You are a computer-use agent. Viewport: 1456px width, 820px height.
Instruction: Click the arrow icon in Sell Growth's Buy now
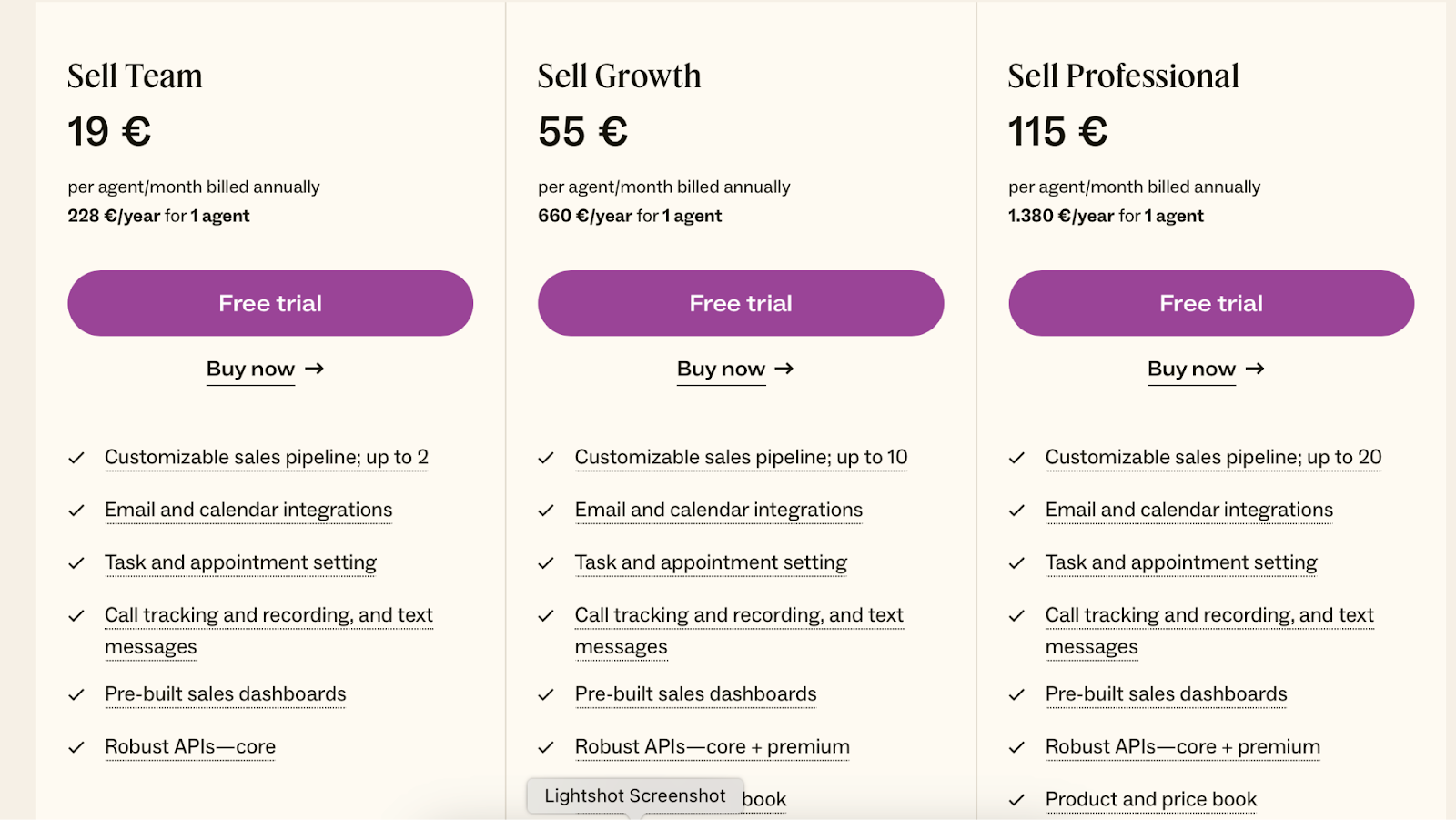tap(784, 370)
